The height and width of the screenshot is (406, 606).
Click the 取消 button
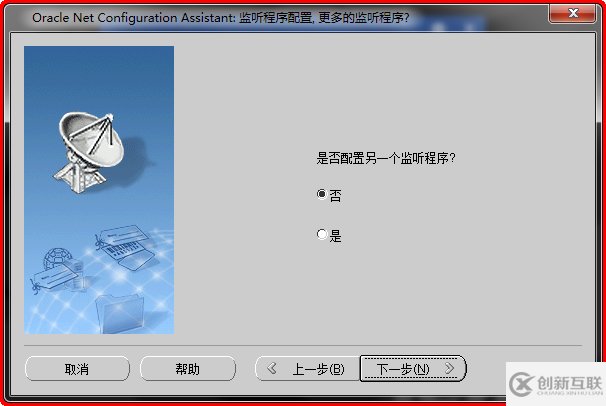click(x=77, y=369)
